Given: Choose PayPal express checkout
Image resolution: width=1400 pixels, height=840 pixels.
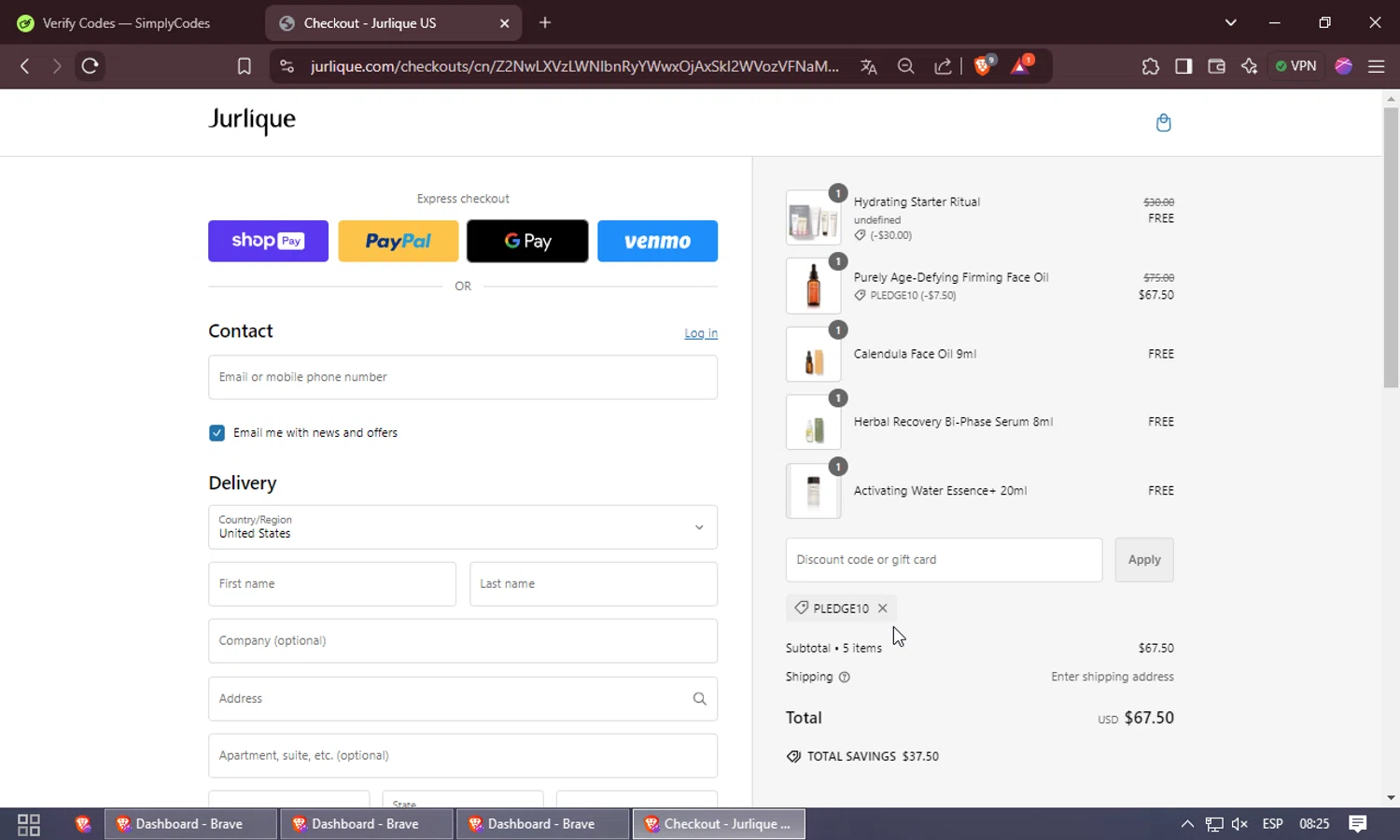Looking at the screenshot, I should coord(399,241).
